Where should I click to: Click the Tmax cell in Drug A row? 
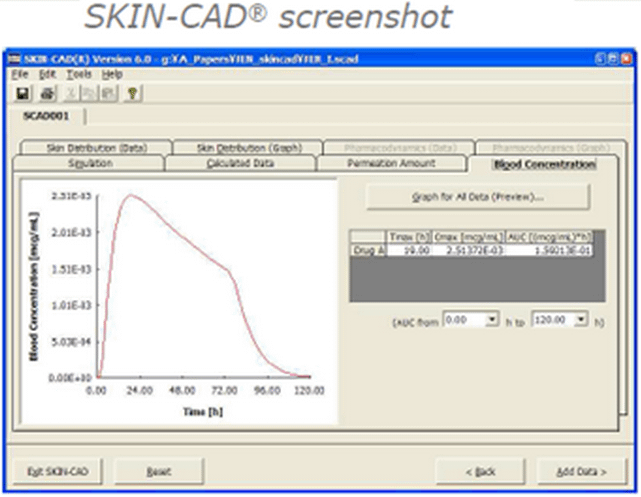(409, 250)
